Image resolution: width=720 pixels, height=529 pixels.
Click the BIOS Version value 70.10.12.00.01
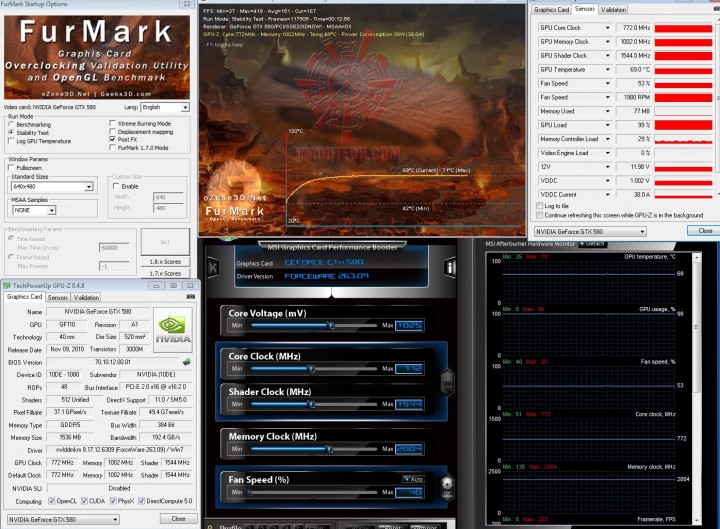click(x=112, y=362)
